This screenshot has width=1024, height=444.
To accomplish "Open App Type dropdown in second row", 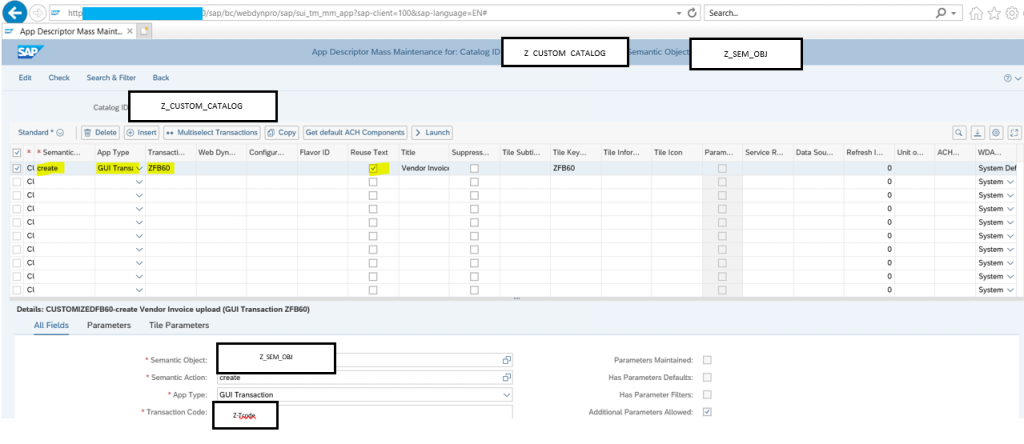I will tap(138, 182).
